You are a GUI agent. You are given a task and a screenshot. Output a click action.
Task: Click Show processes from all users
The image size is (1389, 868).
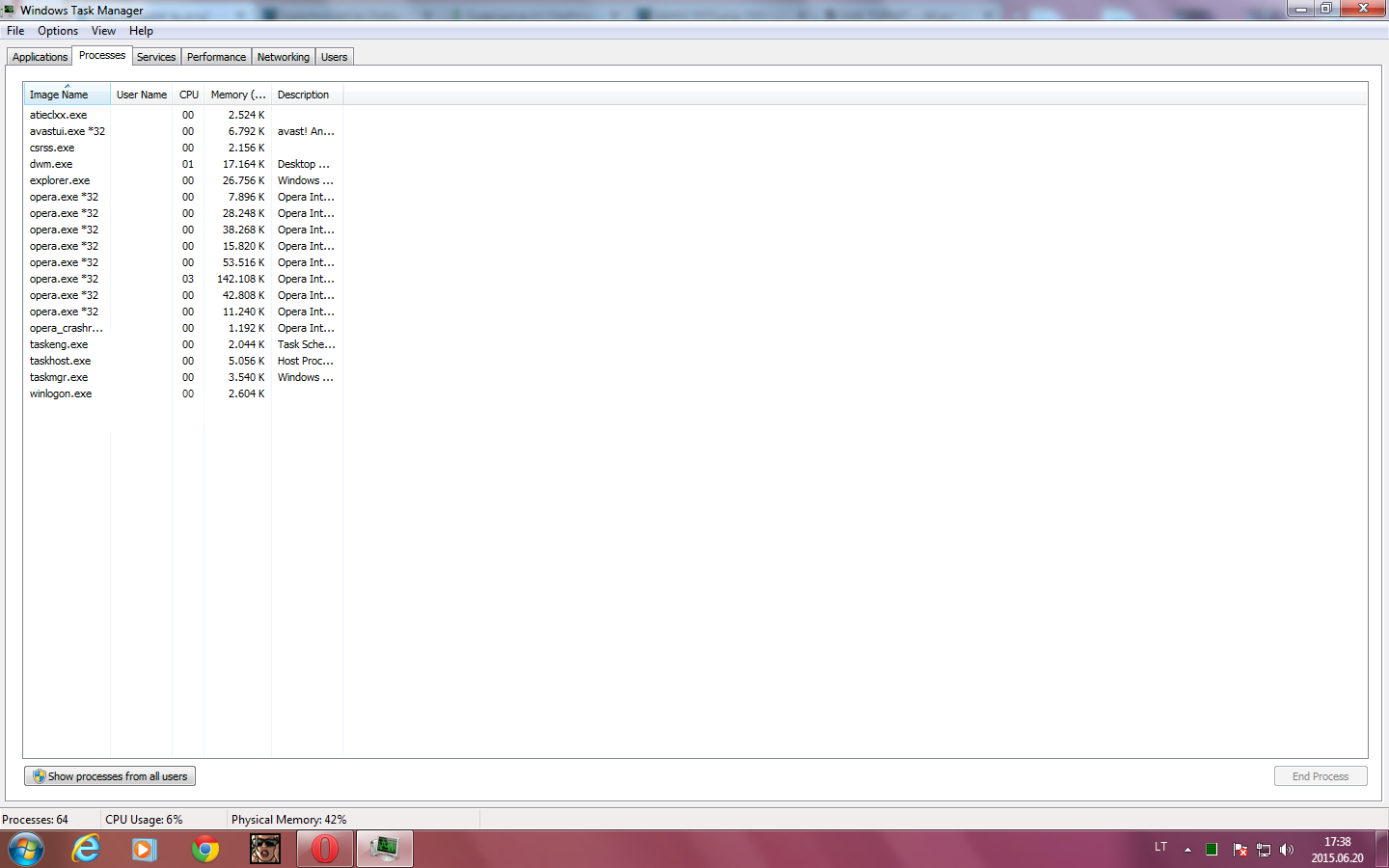pos(110,776)
